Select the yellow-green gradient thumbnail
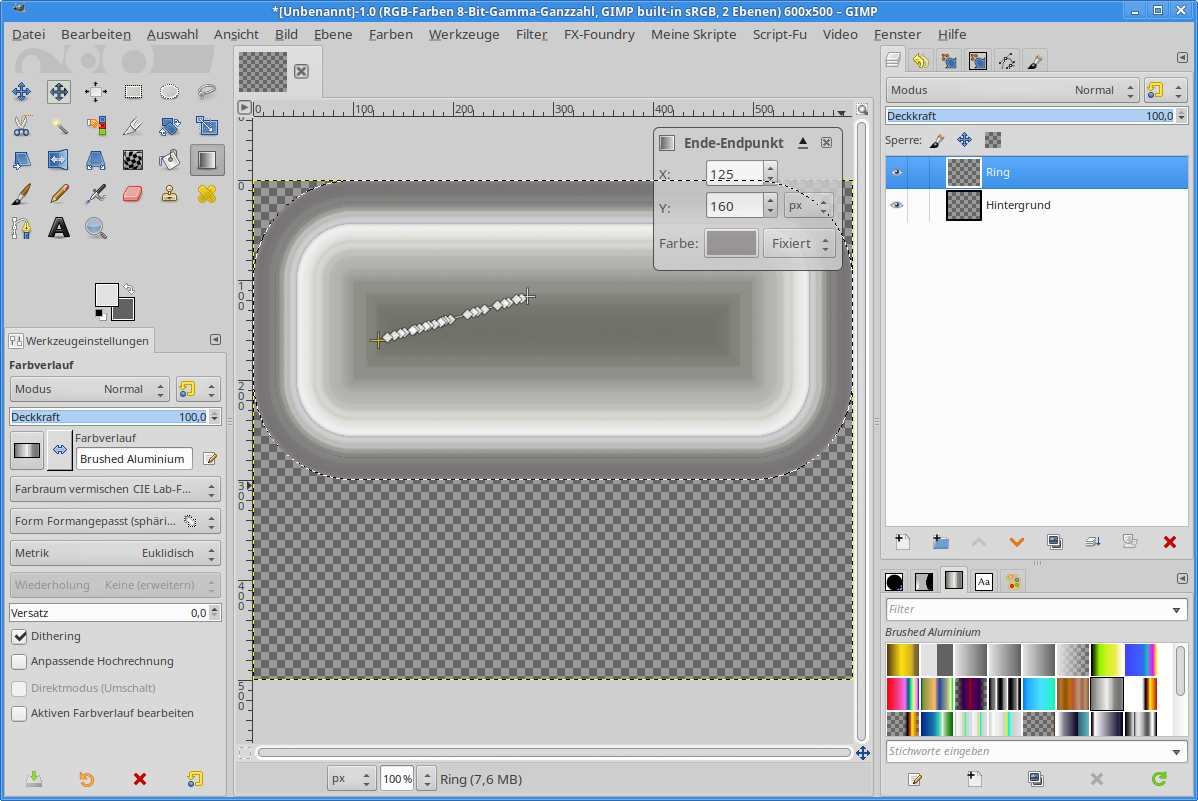The image size is (1198, 801). pyautogui.click(x=1106, y=659)
